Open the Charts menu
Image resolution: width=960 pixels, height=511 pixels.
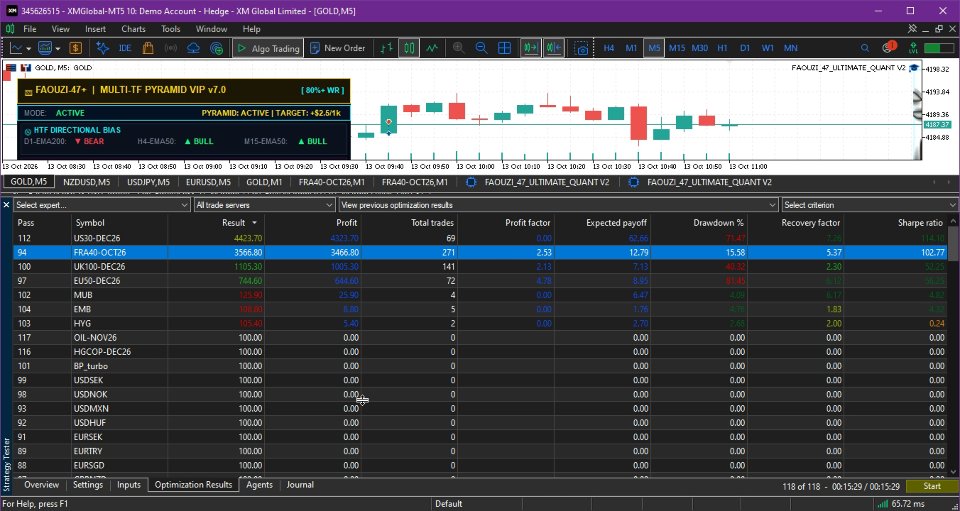(x=133, y=29)
